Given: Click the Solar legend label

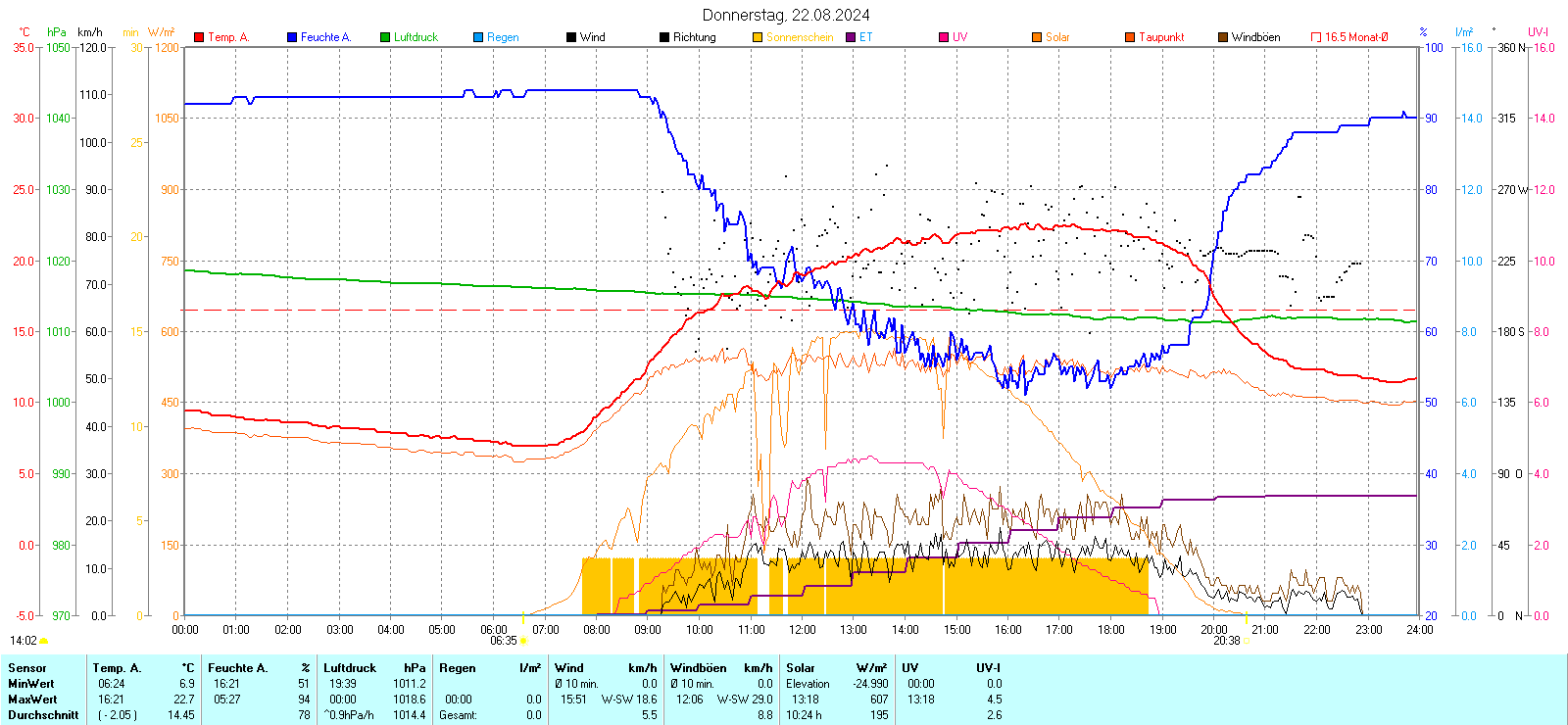Looking at the screenshot, I should click(1057, 37).
